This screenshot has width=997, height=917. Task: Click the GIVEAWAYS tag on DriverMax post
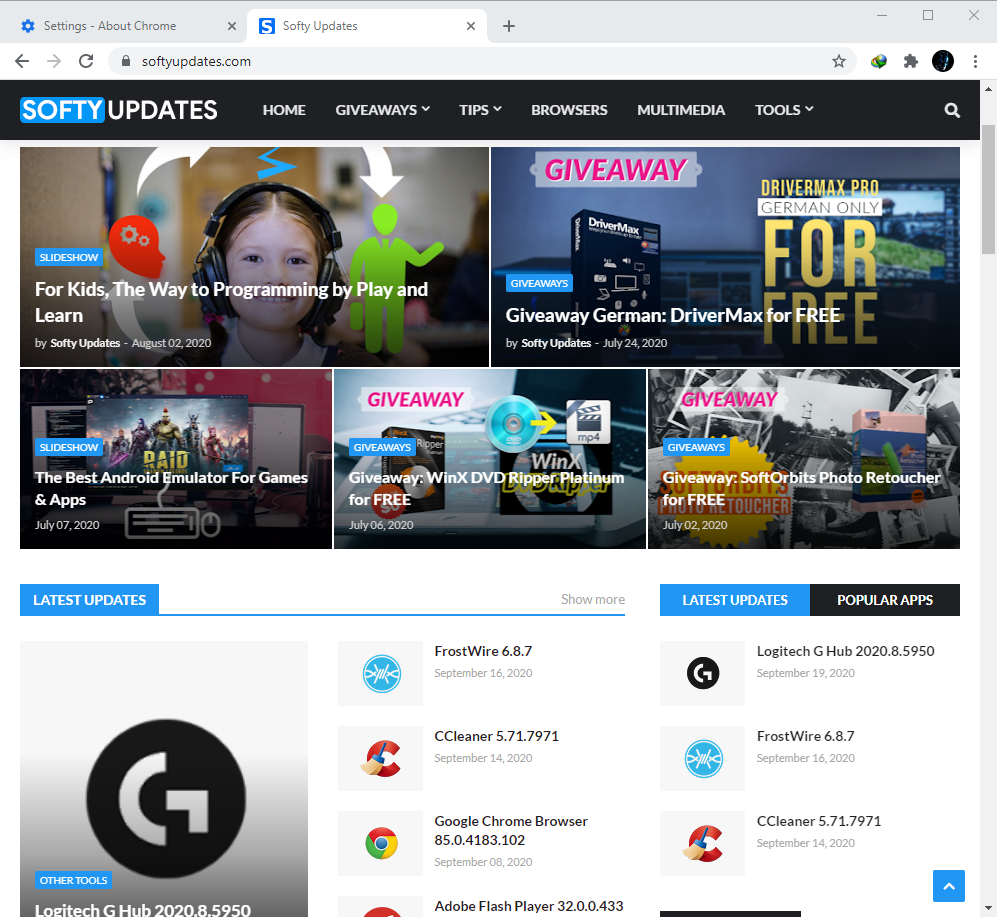539,284
